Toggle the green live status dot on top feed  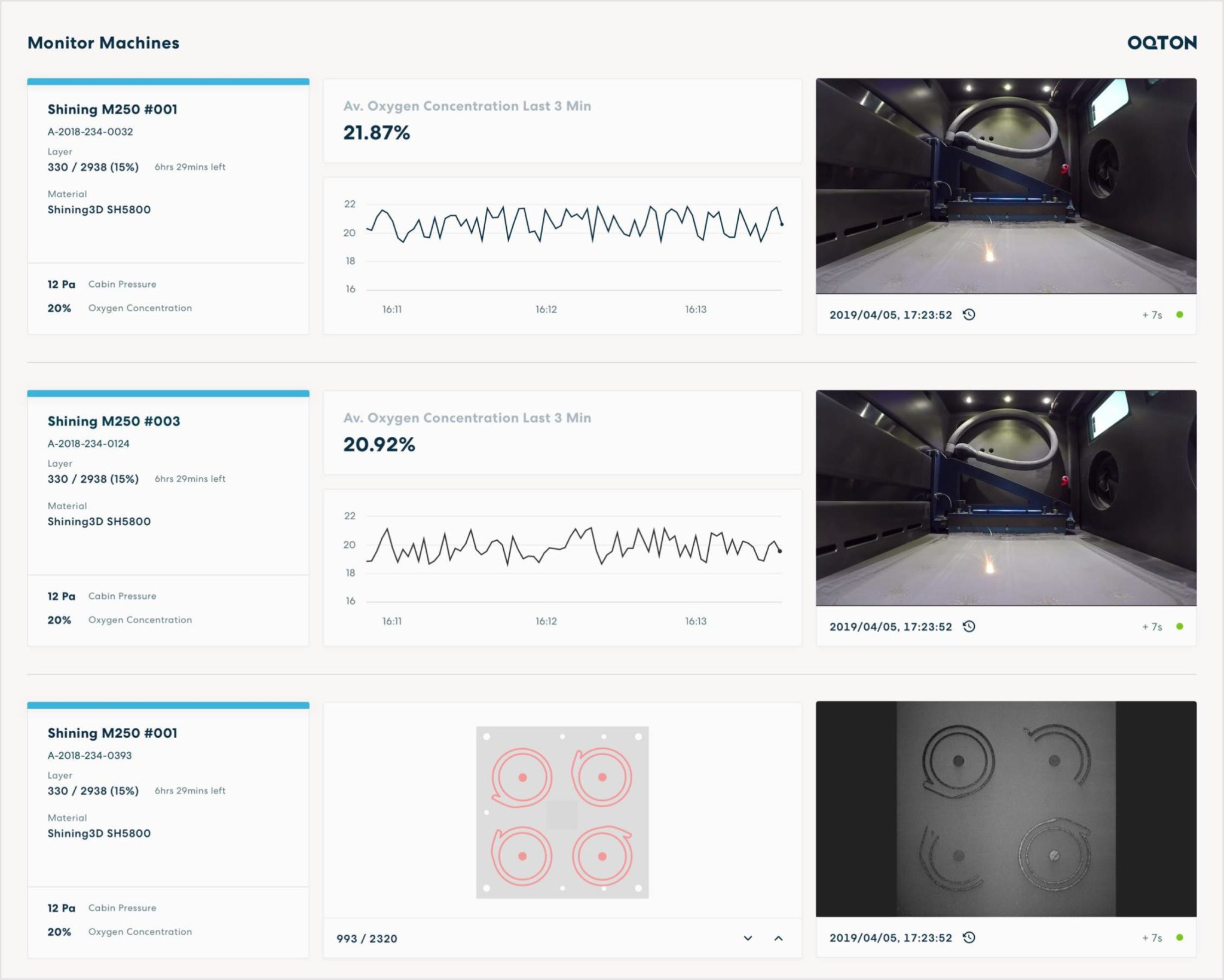[1180, 314]
